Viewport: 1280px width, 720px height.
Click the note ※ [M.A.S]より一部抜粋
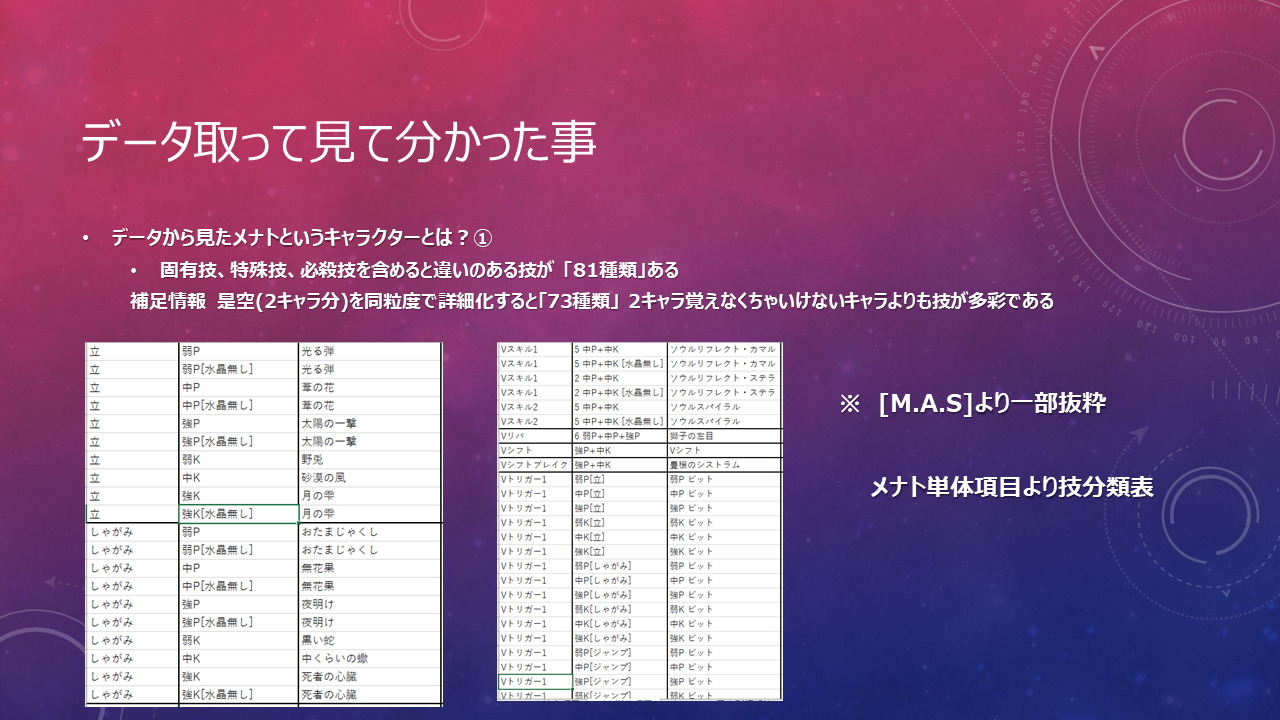click(972, 405)
